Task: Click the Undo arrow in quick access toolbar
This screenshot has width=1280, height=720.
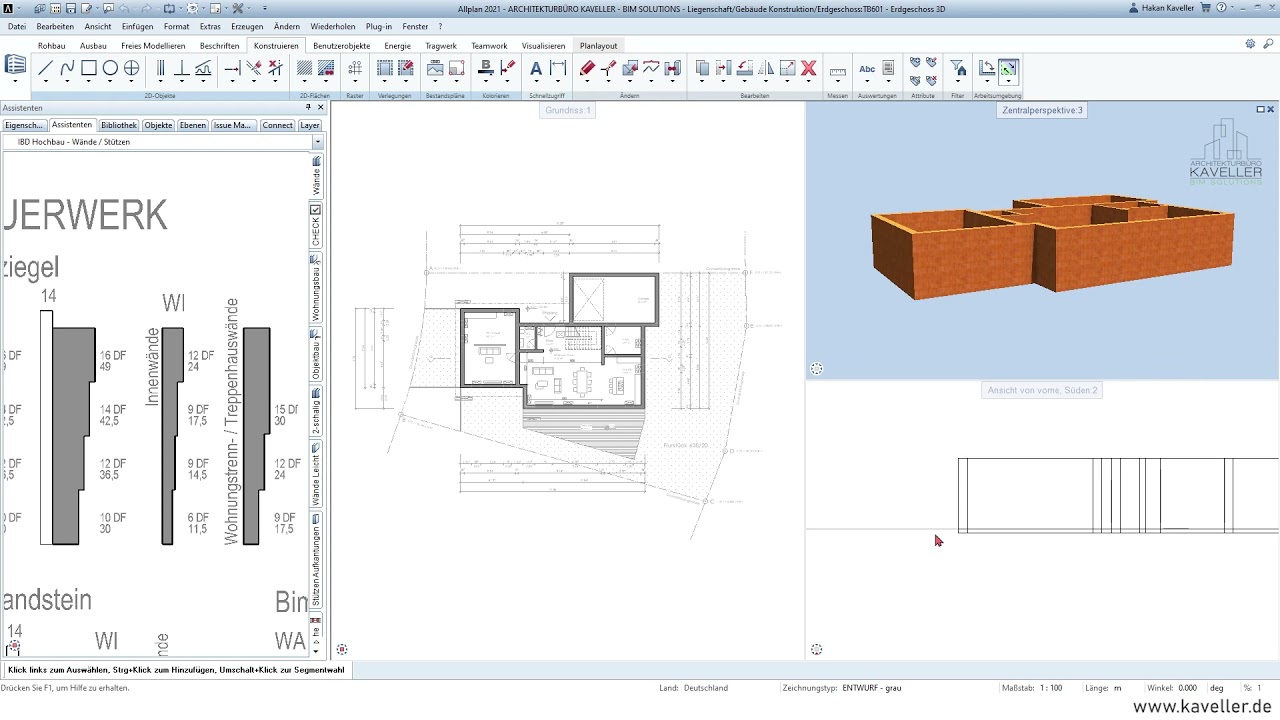Action: [x=126, y=8]
